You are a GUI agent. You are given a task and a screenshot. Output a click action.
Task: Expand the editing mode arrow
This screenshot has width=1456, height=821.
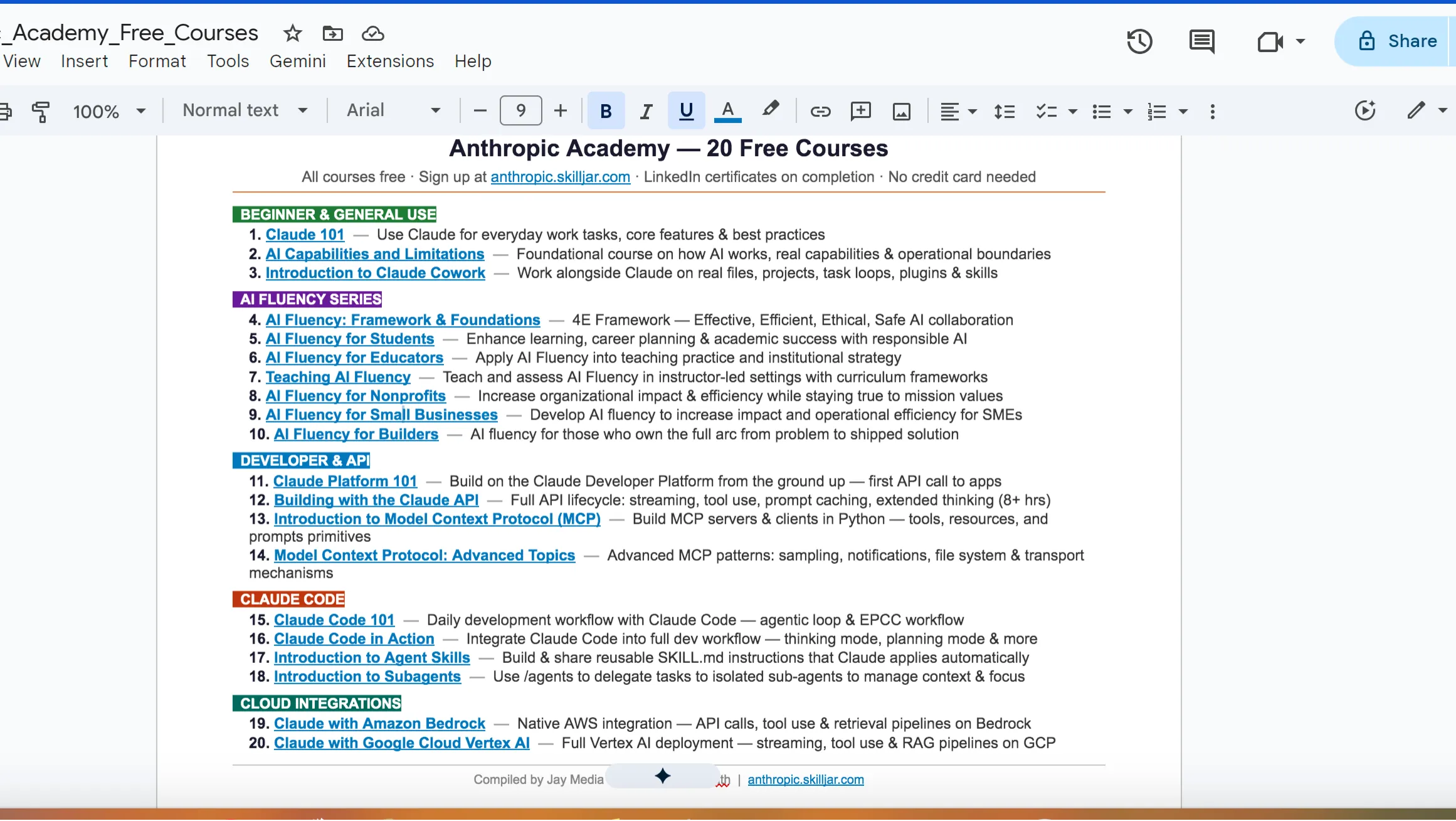[1443, 110]
